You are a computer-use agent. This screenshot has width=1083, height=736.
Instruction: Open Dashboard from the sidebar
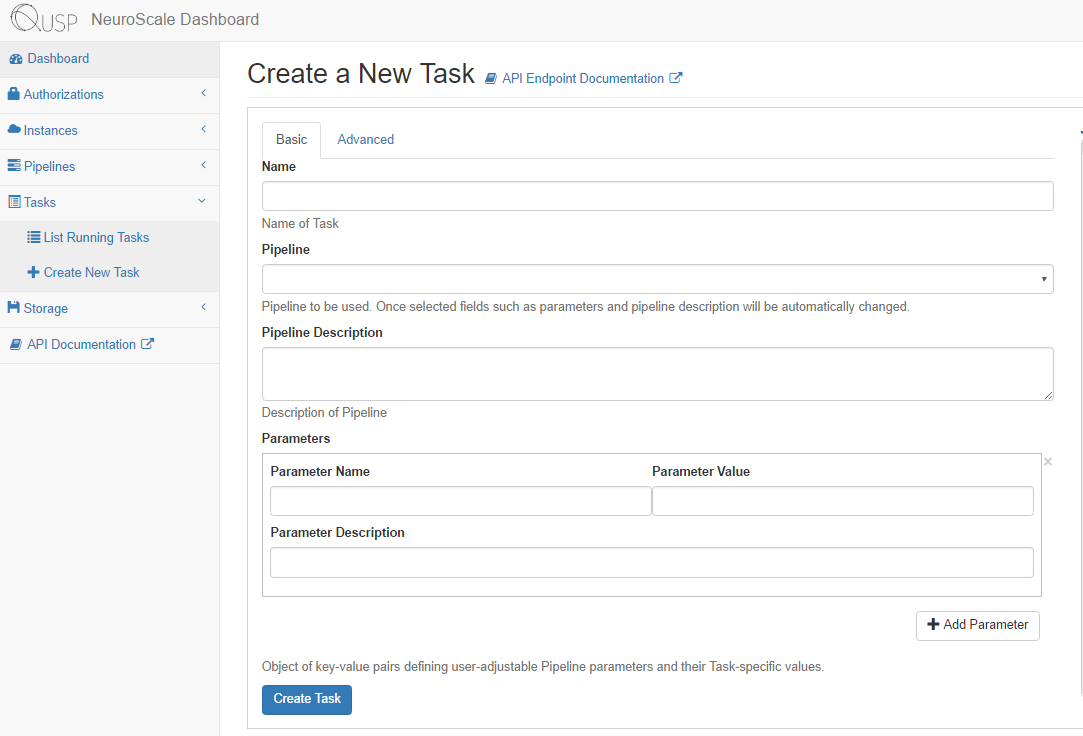pyautogui.click(x=110, y=59)
